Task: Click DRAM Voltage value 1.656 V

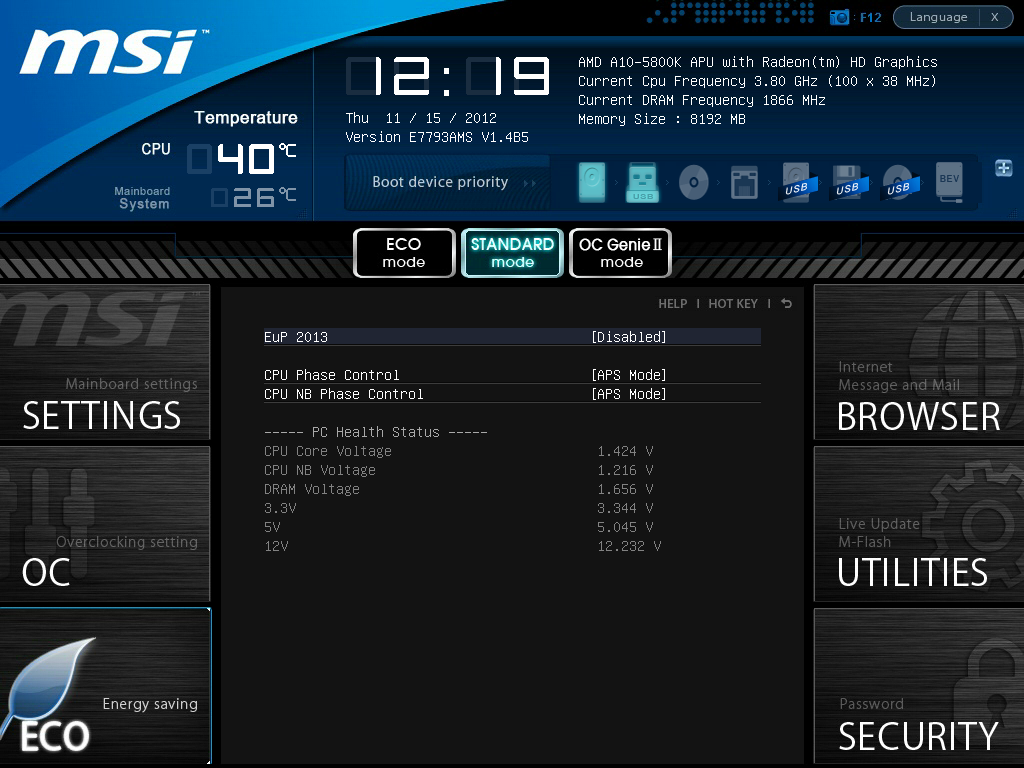Action: [625, 489]
